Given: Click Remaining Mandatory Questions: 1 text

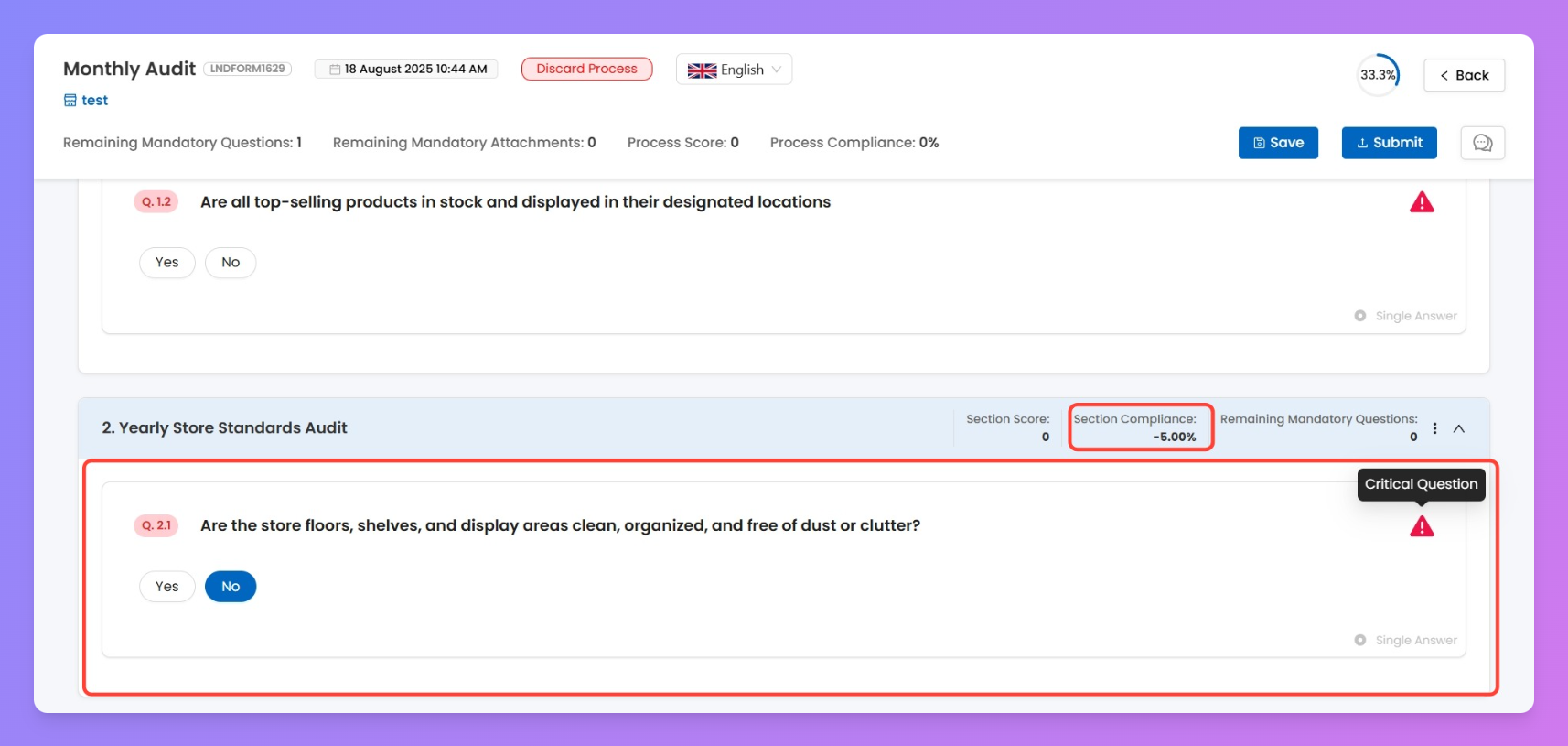Looking at the screenshot, I should [x=182, y=143].
